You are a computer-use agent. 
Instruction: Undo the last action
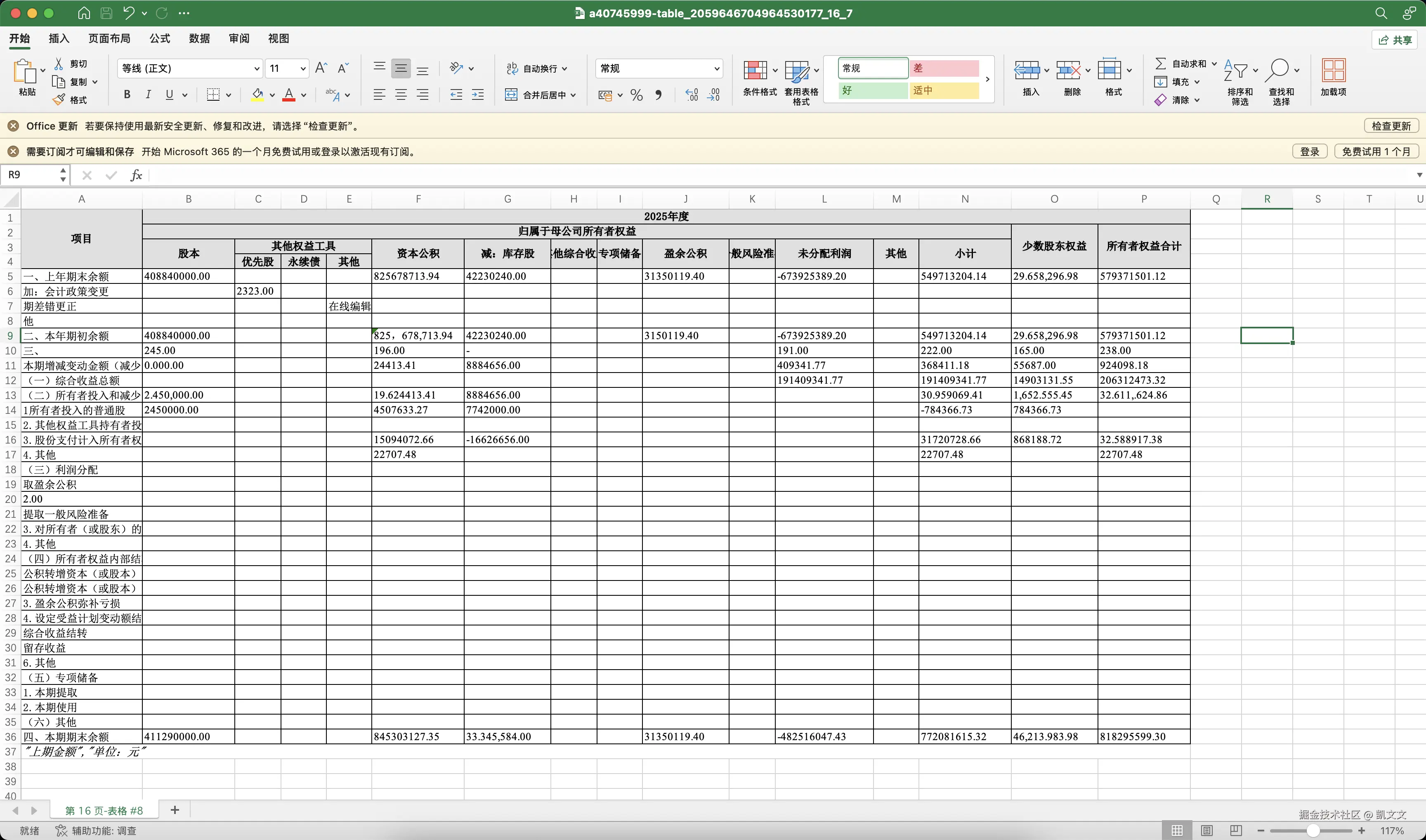[129, 13]
